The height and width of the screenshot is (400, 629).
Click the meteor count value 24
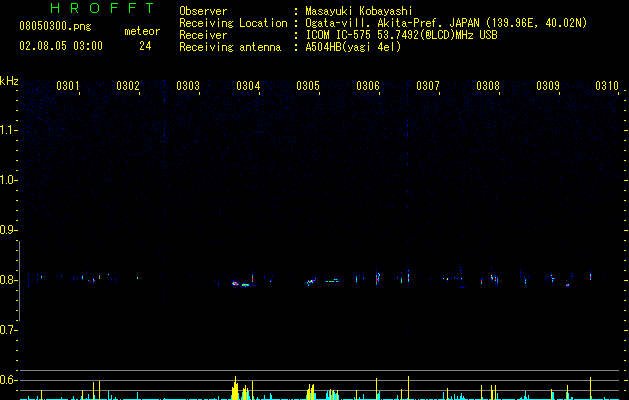(x=145, y=46)
